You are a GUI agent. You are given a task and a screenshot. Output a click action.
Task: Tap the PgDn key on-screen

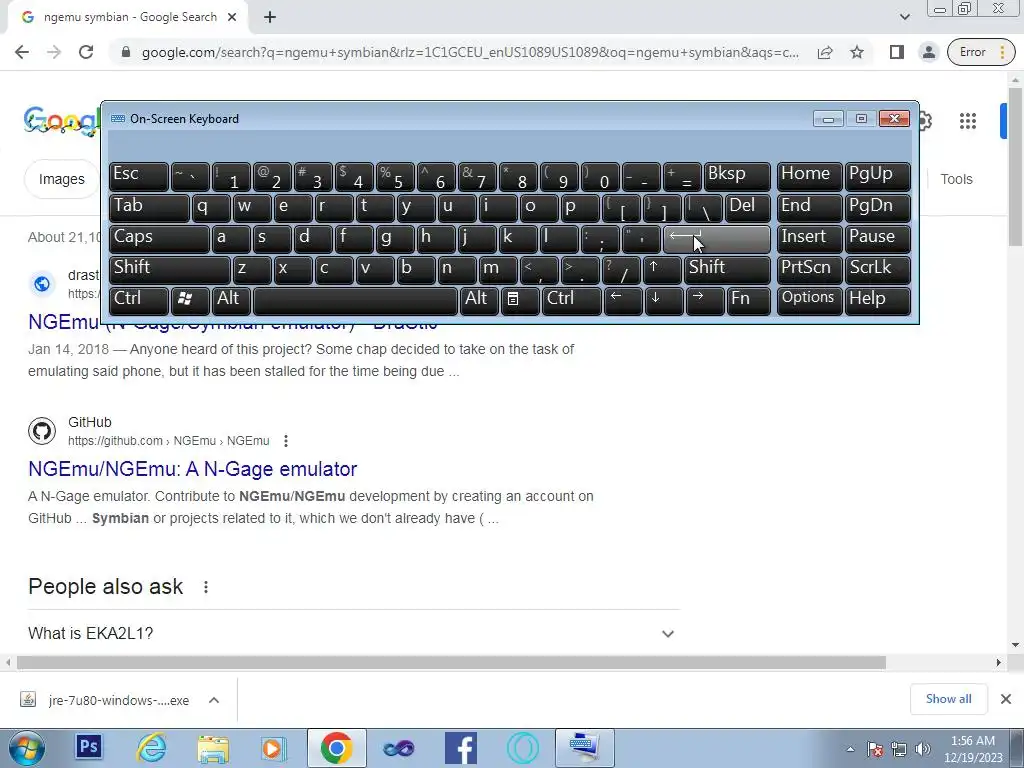click(x=878, y=208)
